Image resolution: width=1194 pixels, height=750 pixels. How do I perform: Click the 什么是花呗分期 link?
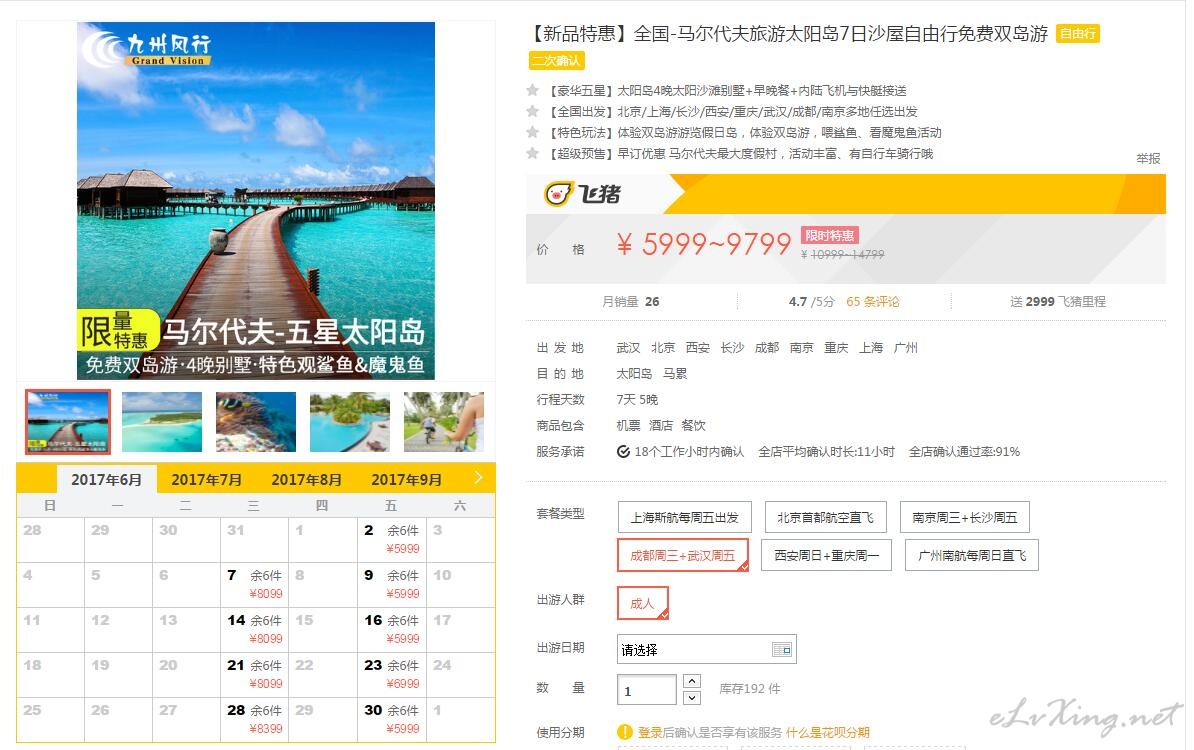(x=828, y=732)
